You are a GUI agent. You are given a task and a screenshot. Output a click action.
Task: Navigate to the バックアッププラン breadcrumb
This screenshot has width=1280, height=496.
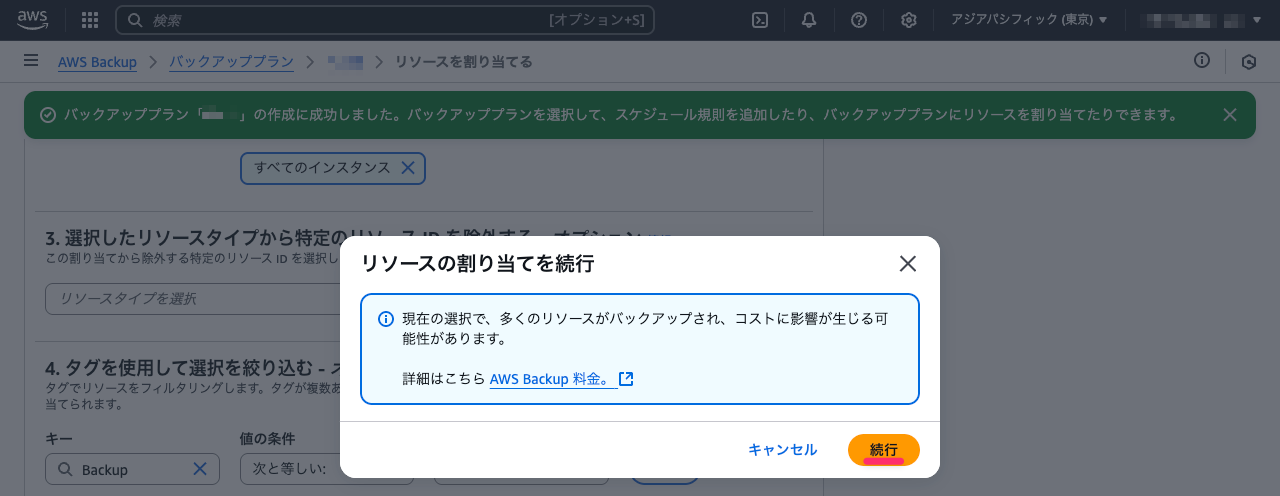coord(231,62)
